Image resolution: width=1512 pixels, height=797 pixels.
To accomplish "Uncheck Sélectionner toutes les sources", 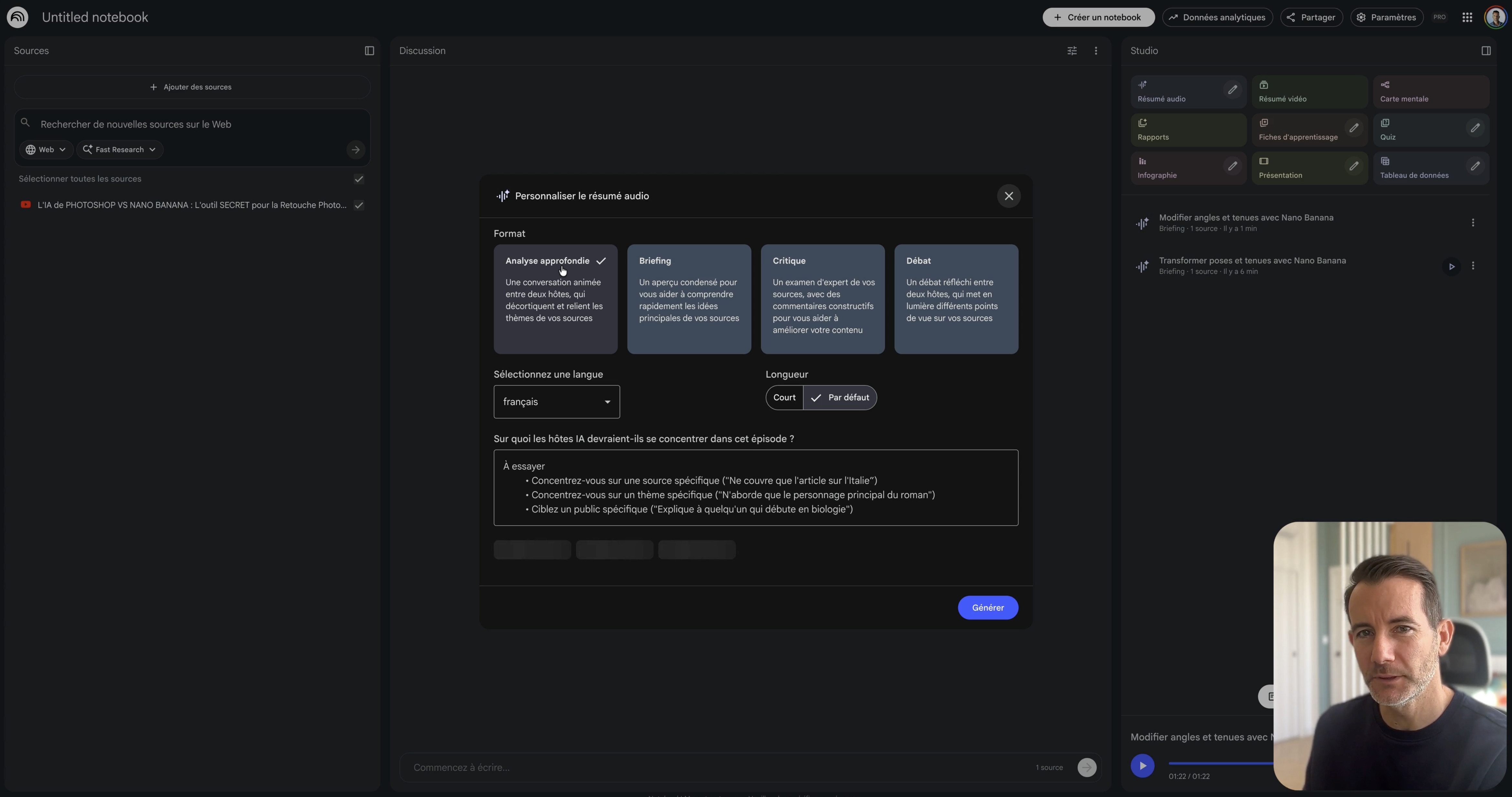I will point(359,179).
